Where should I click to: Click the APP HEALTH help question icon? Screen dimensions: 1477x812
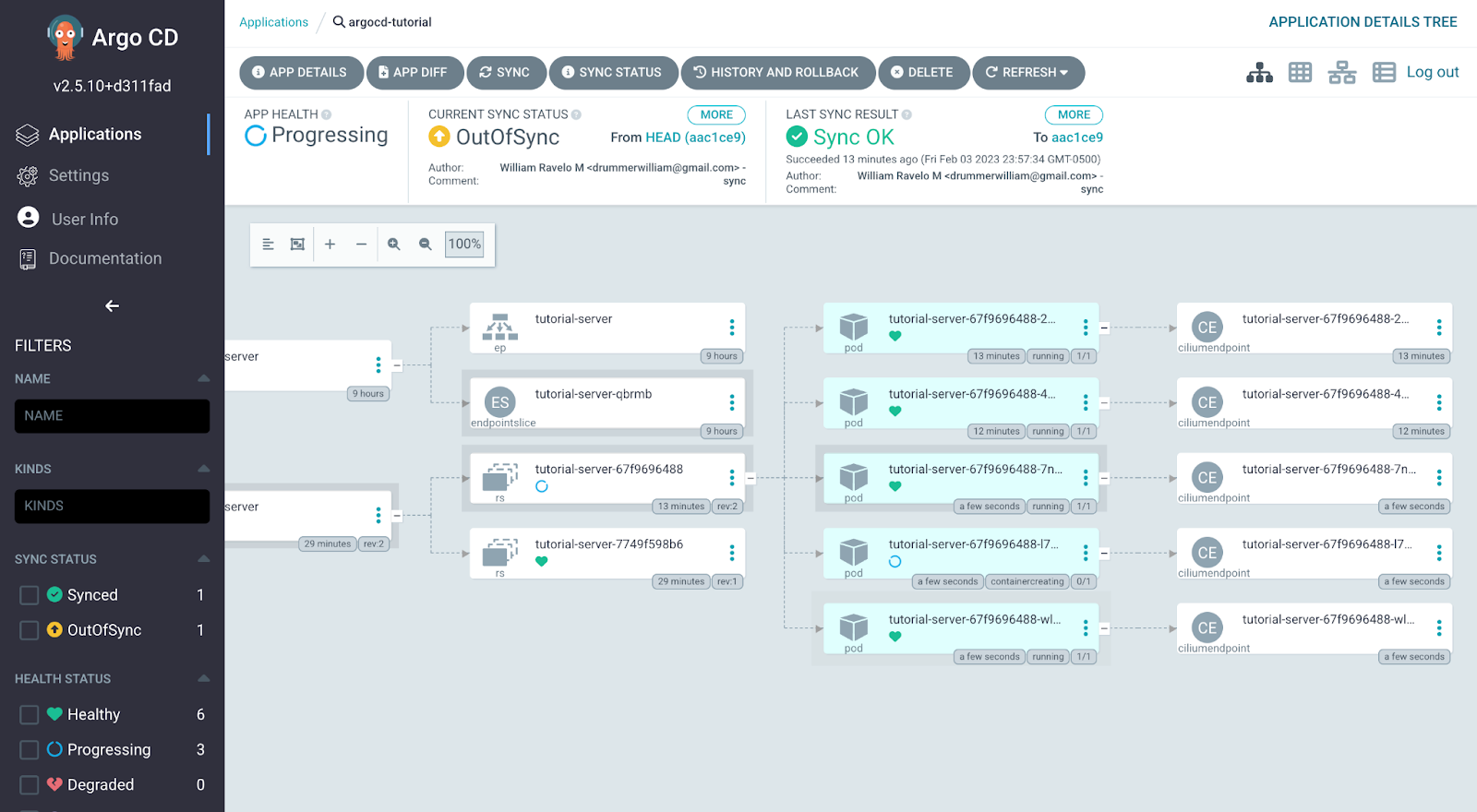[x=326, y=115]
